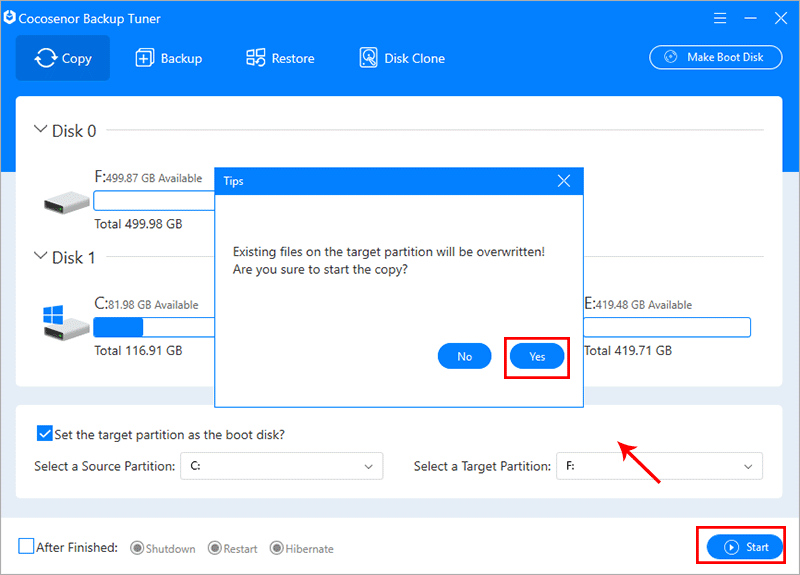Toggle 'Set the target partition as boot disk' checkbox

pos(45,434)
